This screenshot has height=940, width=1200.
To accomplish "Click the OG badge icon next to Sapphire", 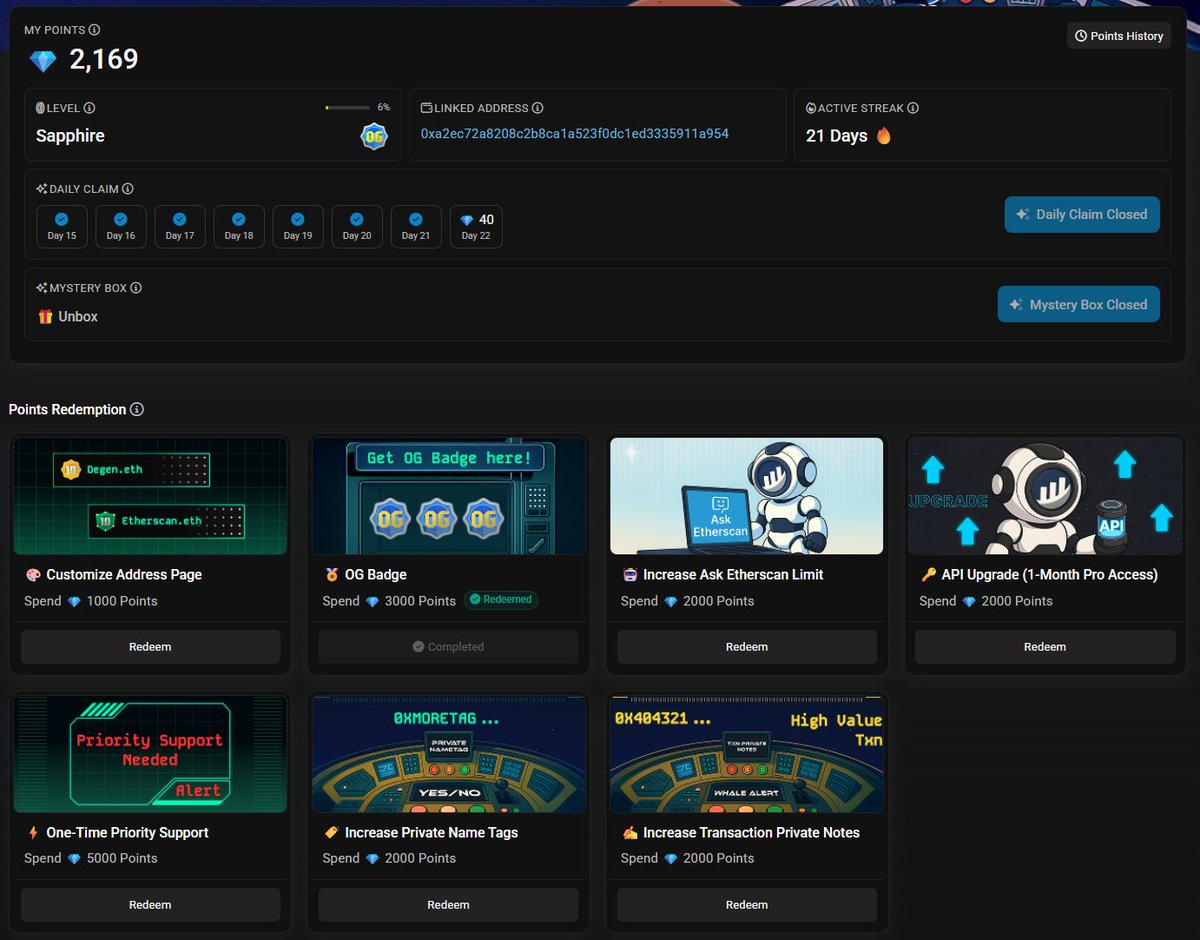I will (x=374, y=136).
